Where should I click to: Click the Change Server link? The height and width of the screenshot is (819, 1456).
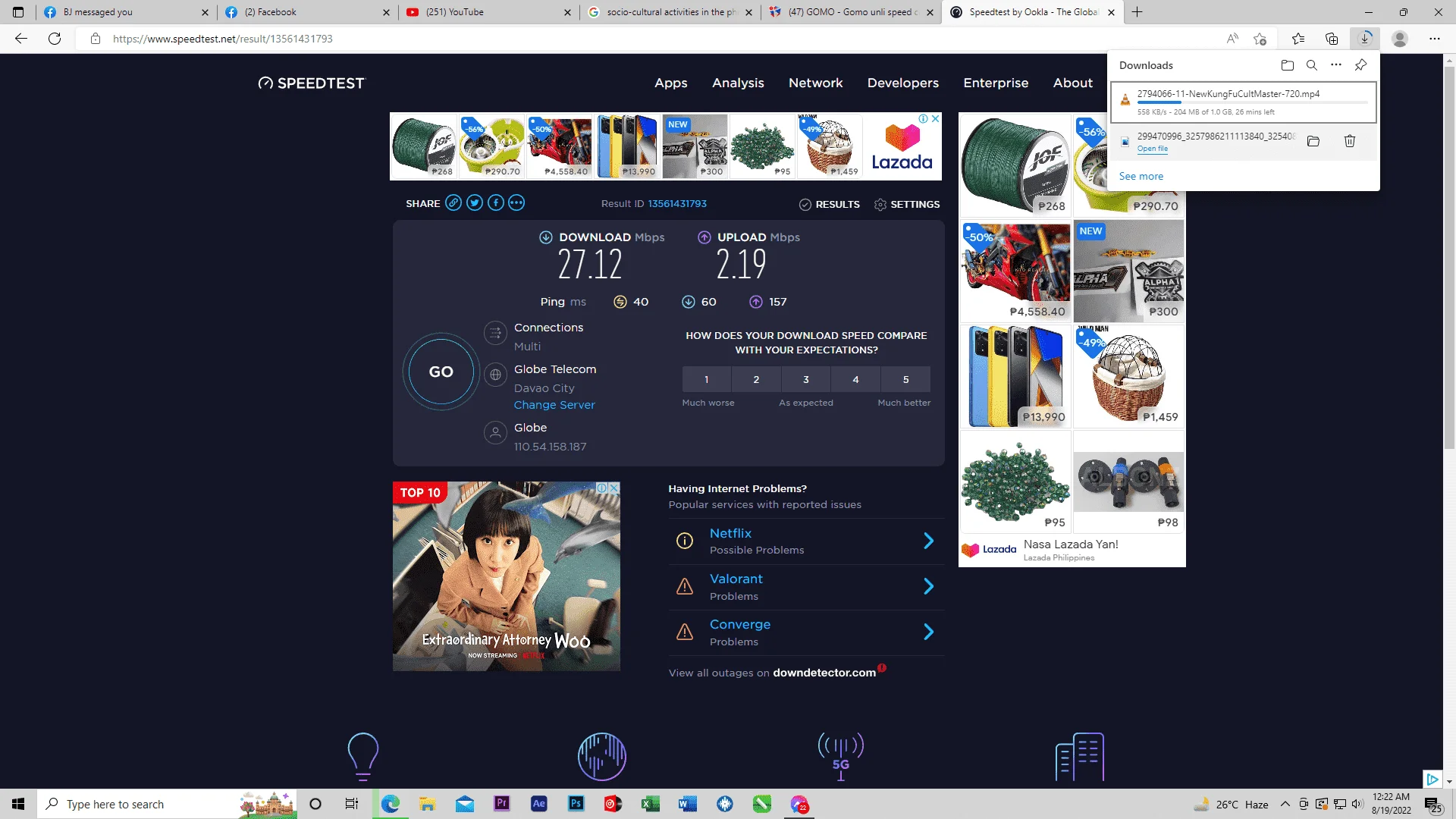point(554,405)
